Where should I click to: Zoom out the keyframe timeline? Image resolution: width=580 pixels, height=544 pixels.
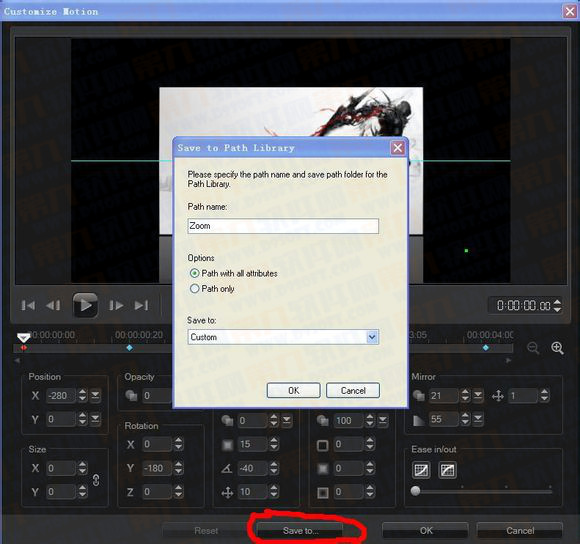coord(533,348)
